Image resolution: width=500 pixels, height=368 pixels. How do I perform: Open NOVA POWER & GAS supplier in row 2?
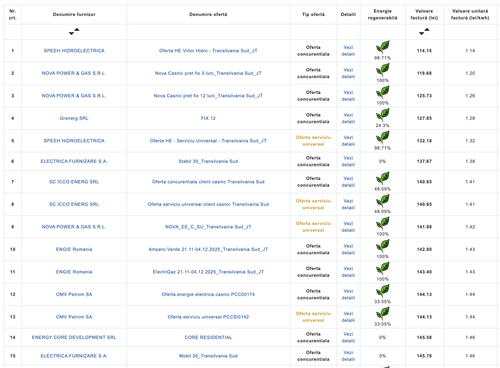(x=74, y=73)
